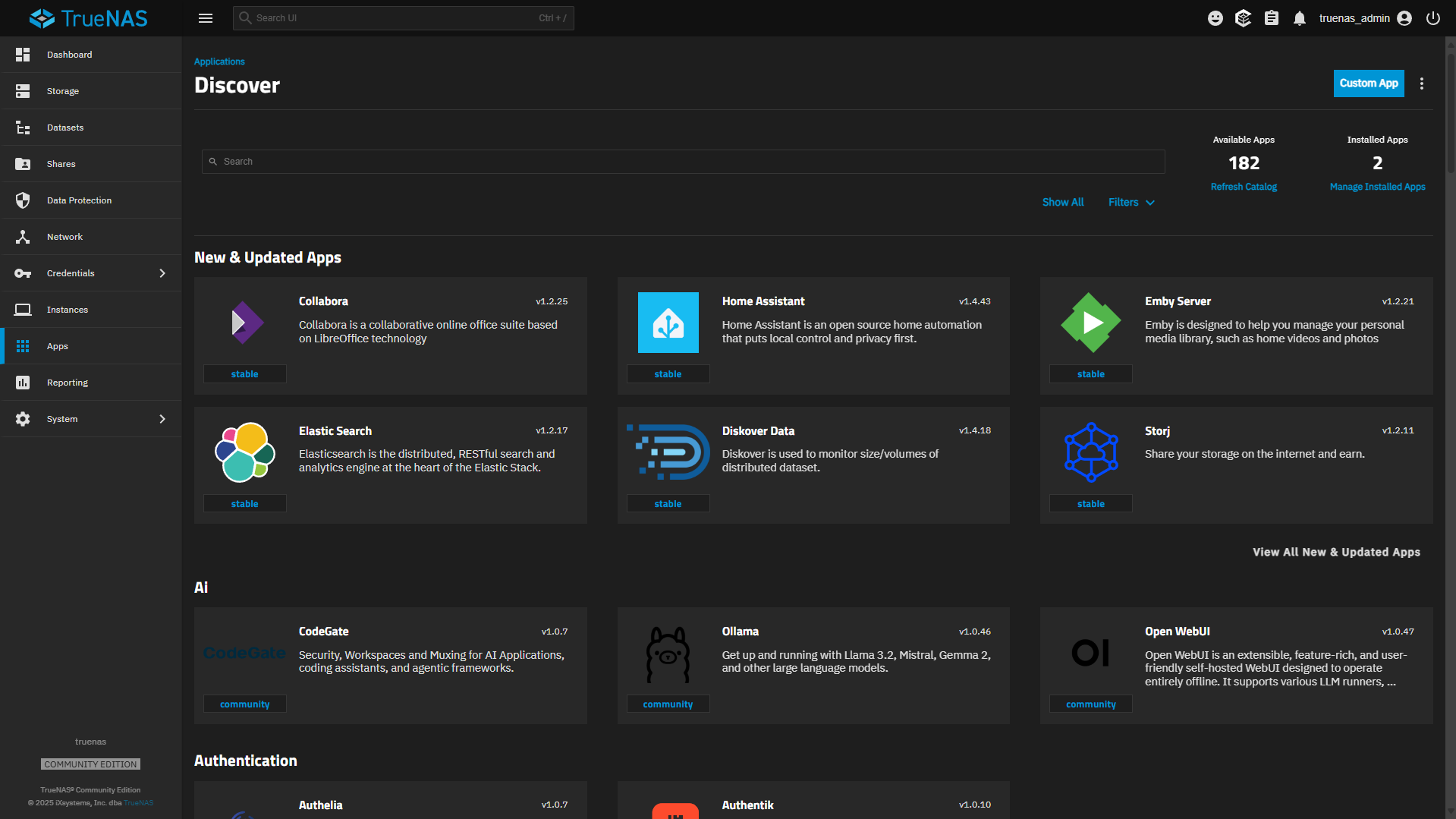This screenshot has height=819, width=1456.
Task: Click the Elastic Search app logo
Action: pos(245,452)
